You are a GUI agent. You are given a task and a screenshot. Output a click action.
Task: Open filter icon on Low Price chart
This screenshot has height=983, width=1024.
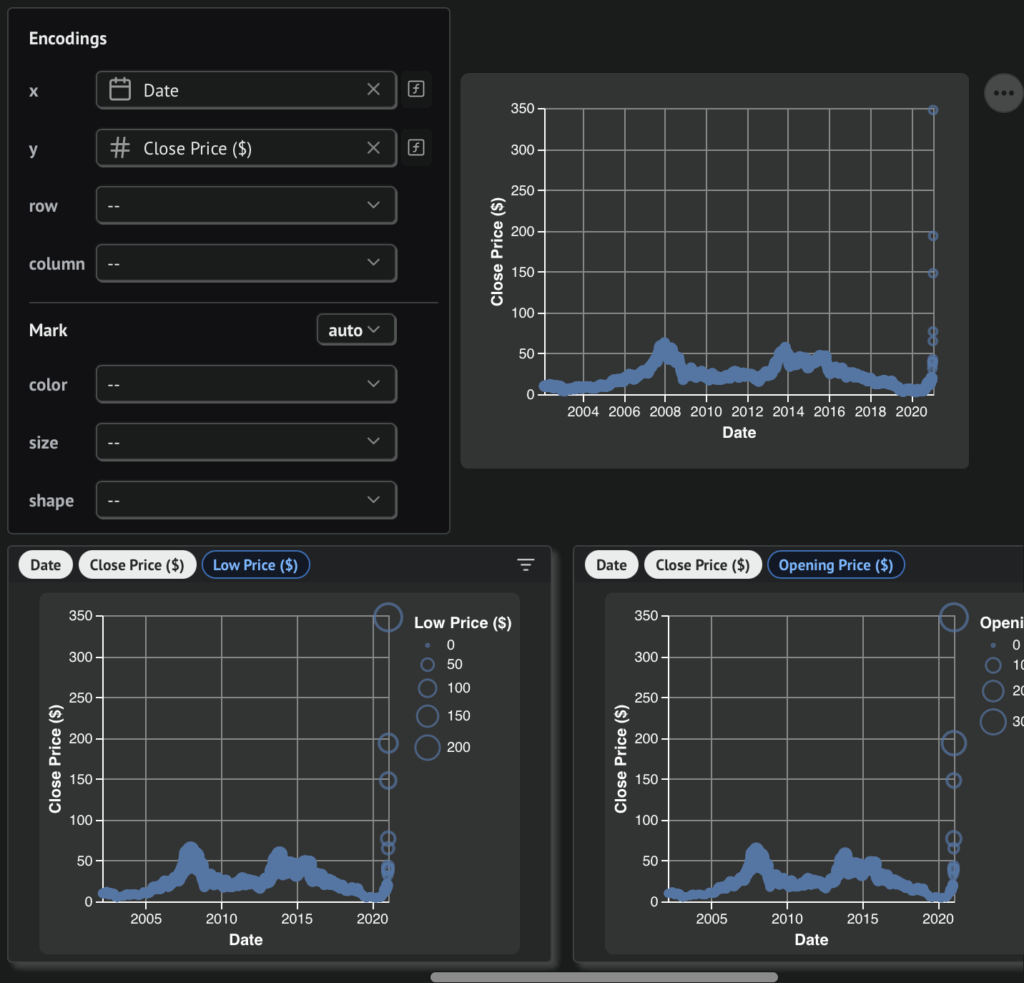click(x=526, y=566)
